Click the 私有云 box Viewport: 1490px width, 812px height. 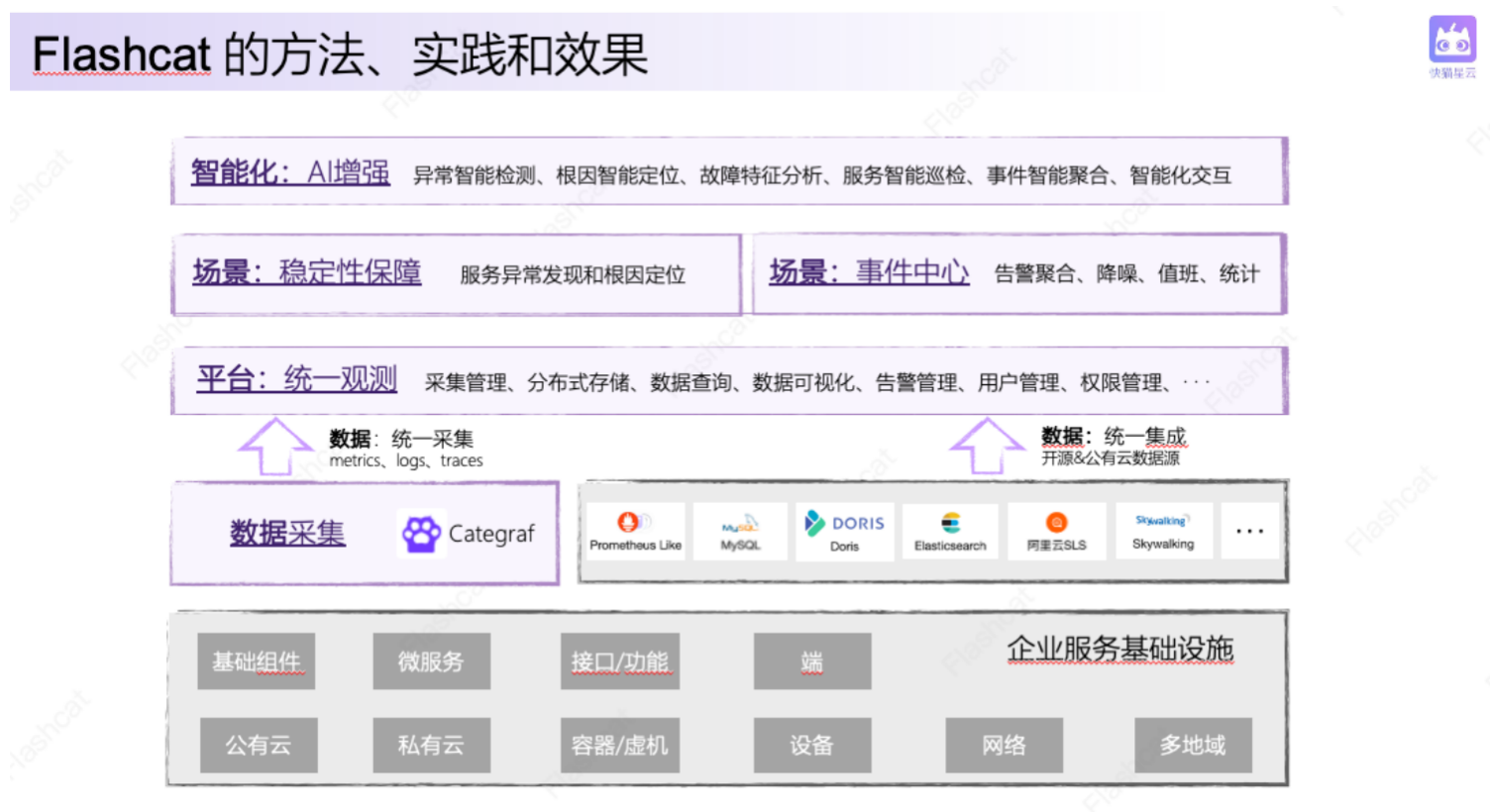(x=431, y=745)
